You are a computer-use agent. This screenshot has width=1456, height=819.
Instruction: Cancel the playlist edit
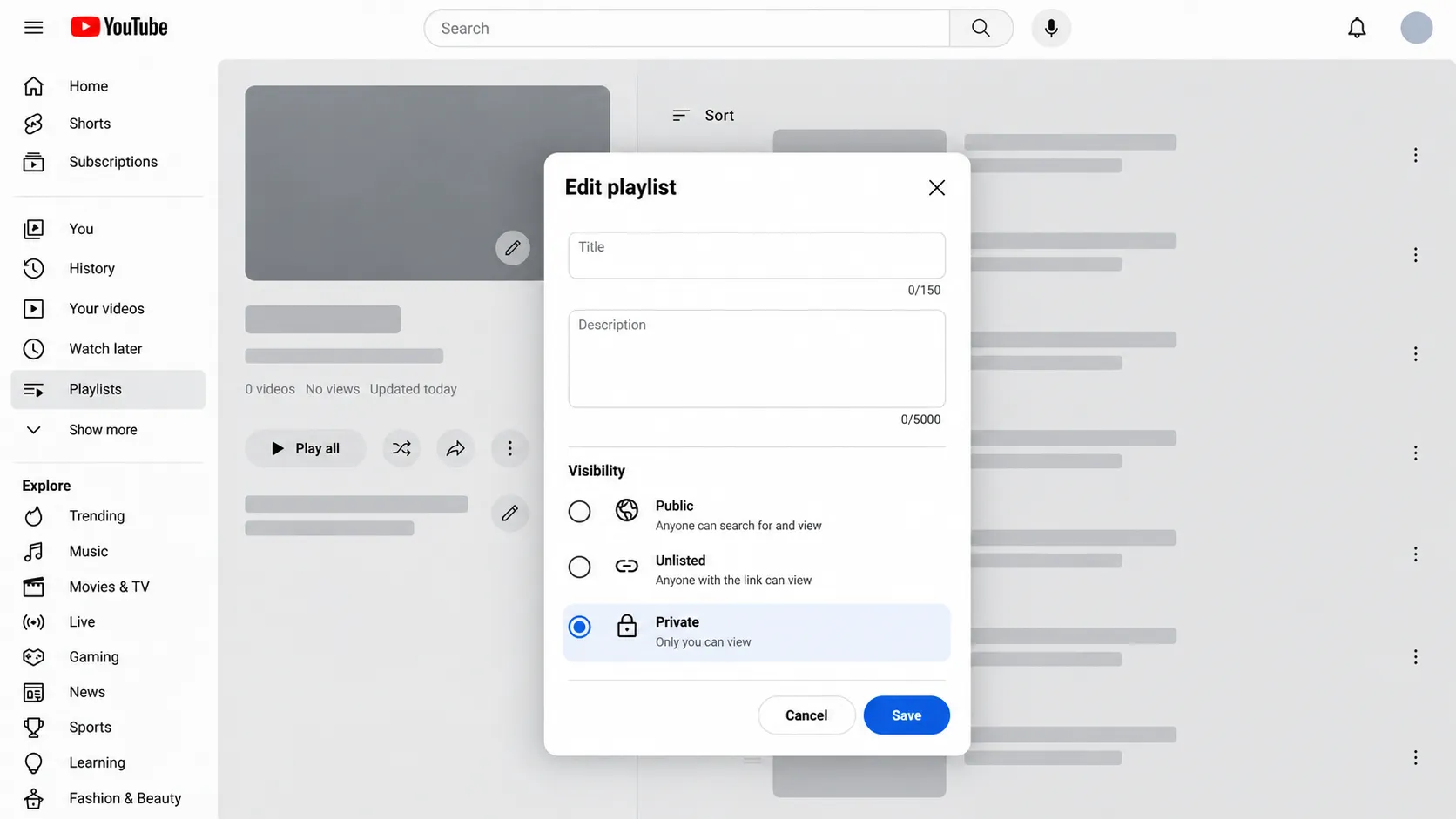(x=806, y=715)
